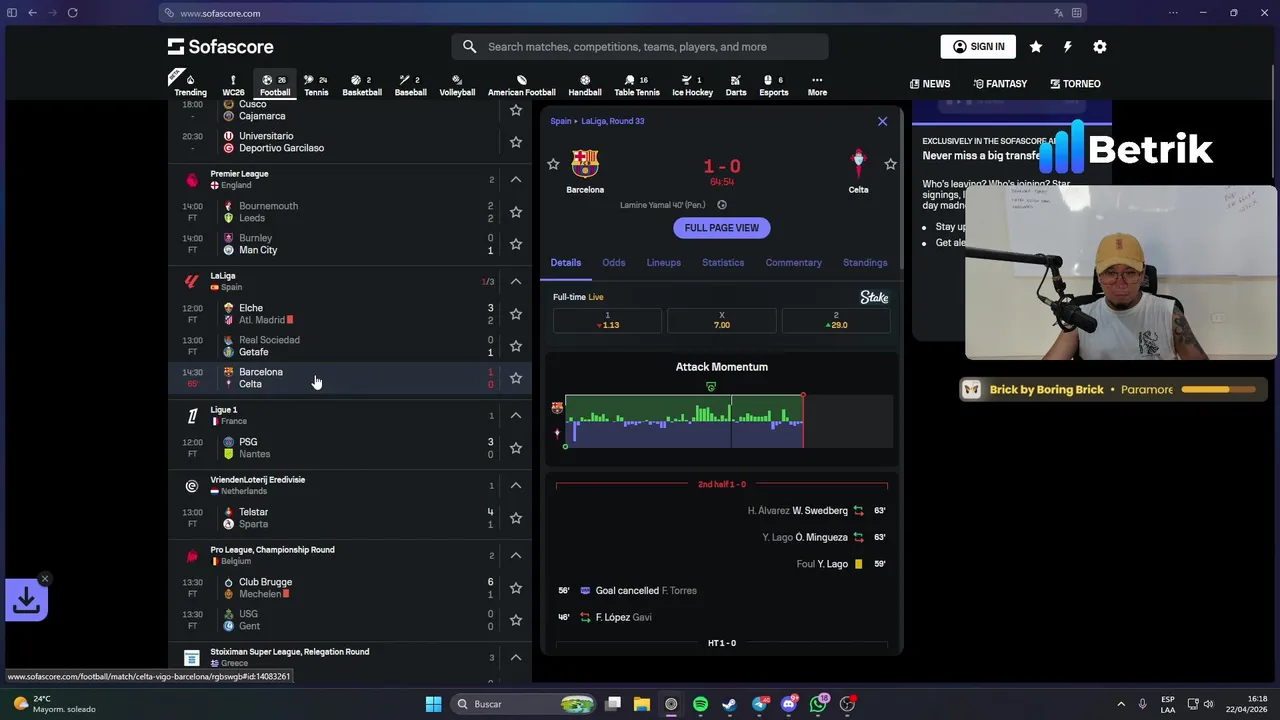The height and width of the screenshot is (720, 1280).
Task: Switch to Ice Hockey section
Action: [692, 86]
